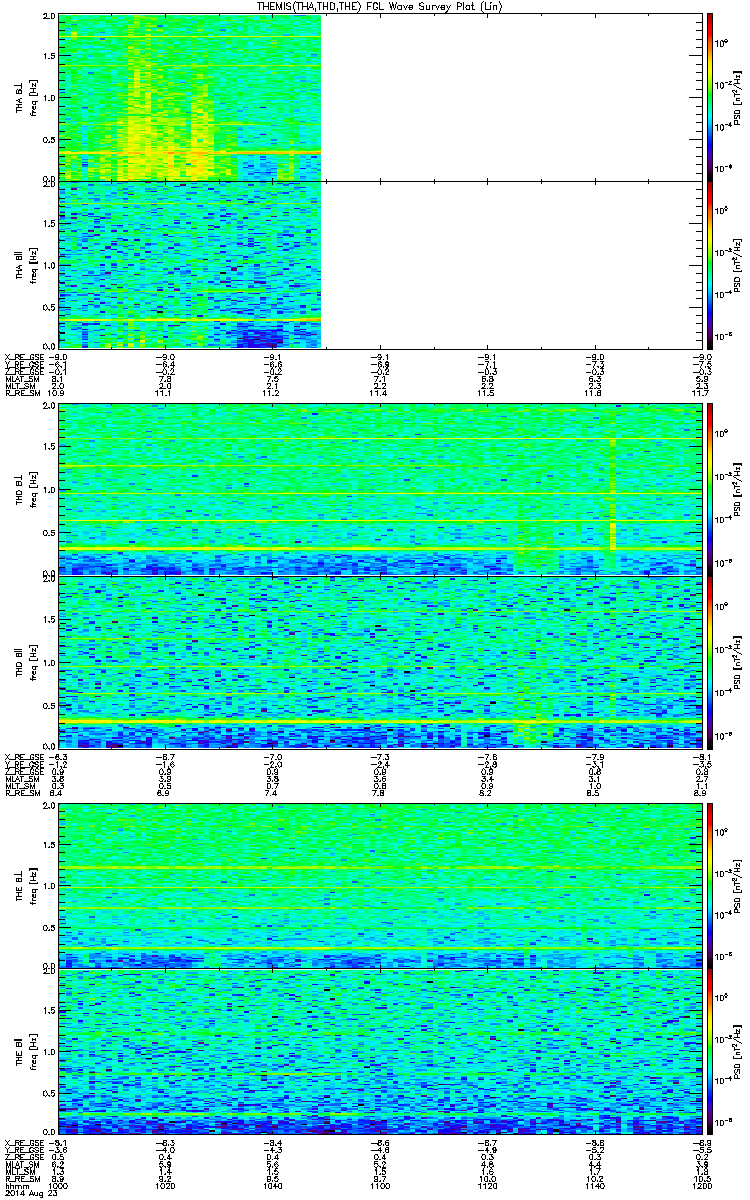Click the PSD units label beside THA BL
This screenshot has width=750, height=1200.
736,97
